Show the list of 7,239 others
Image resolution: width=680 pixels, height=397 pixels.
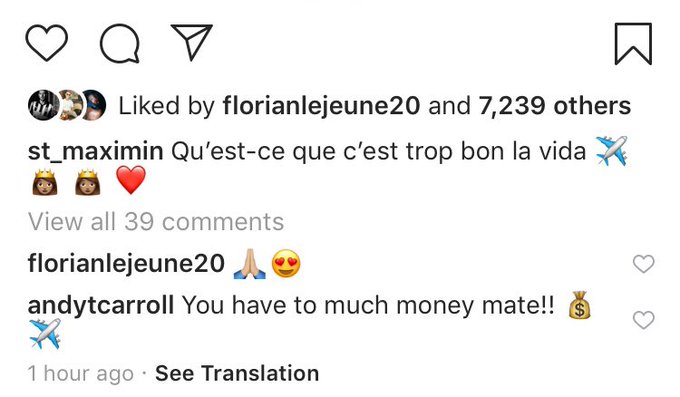point(554,106)
